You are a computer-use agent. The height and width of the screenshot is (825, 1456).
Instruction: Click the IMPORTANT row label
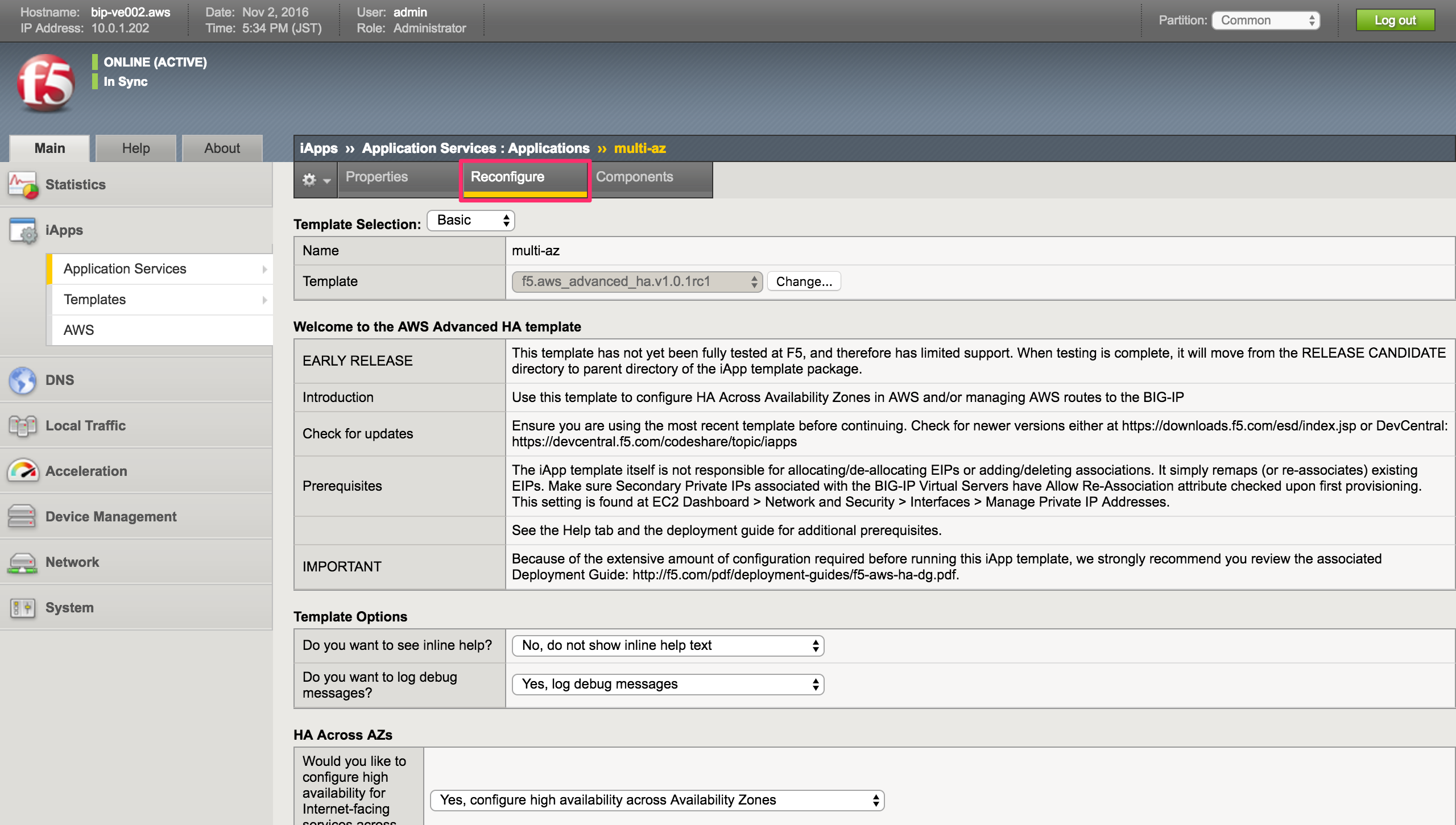(342, 567)
